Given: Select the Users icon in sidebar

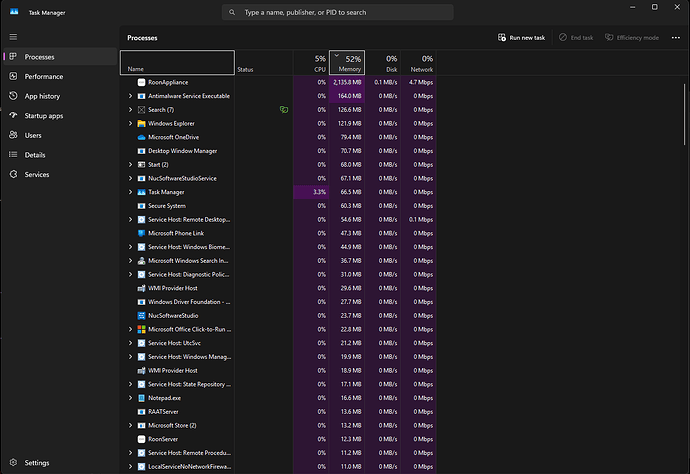Looking at the screenshot, I should point(12,135).
